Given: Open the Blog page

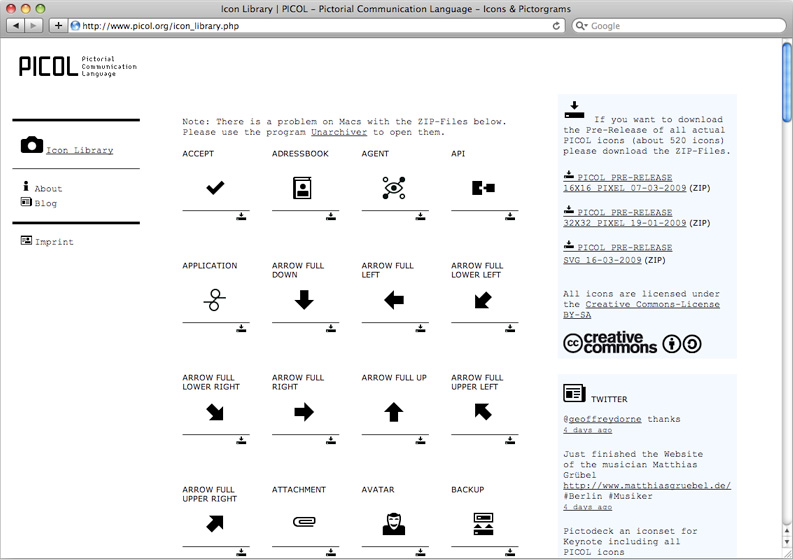Looking at the screenshot, I should click(46, 203).
